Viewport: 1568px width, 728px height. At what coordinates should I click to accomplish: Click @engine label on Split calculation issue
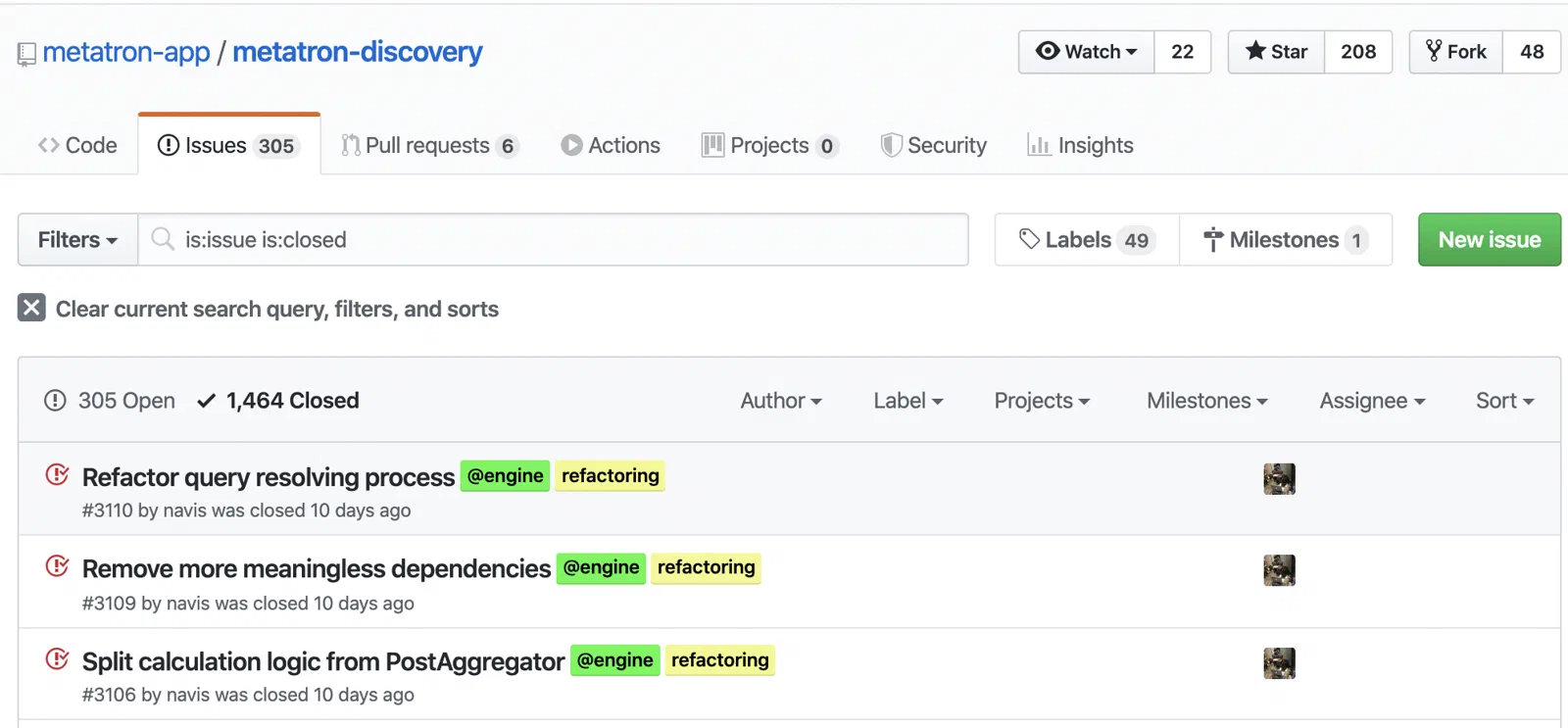coord(615,660)
